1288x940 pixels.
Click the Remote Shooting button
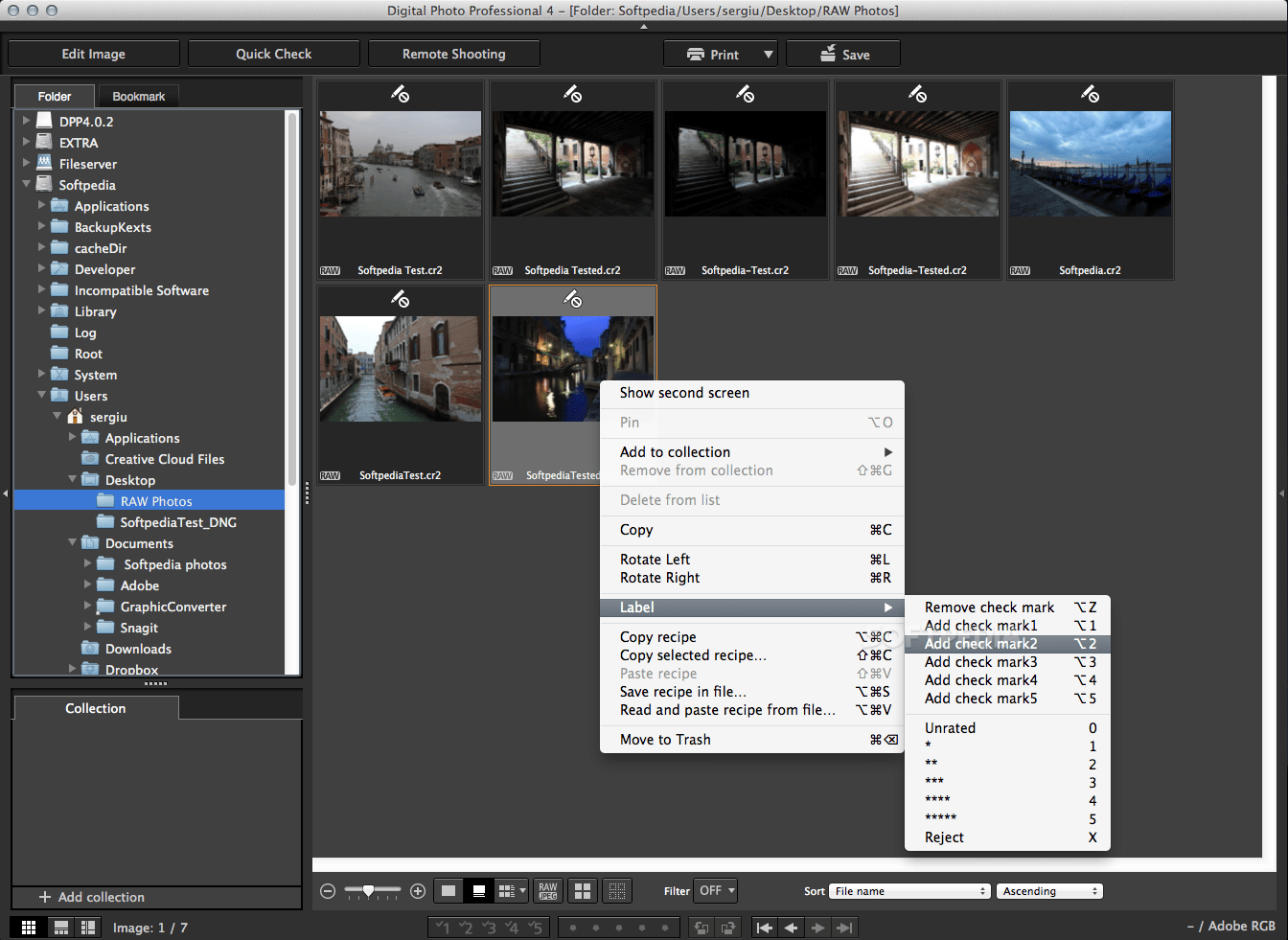[x=453, y=53]
